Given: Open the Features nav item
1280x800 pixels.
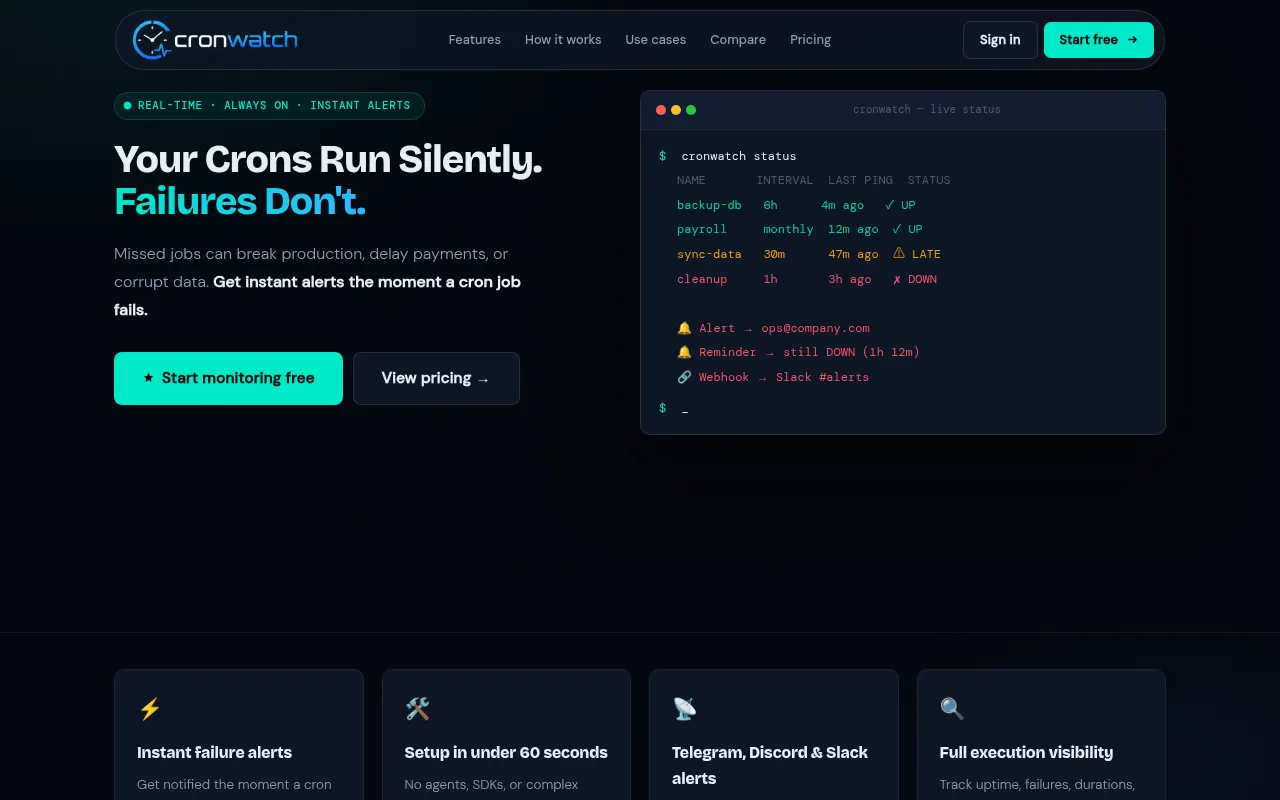Looking at the screenshot, I should point(474,40).
